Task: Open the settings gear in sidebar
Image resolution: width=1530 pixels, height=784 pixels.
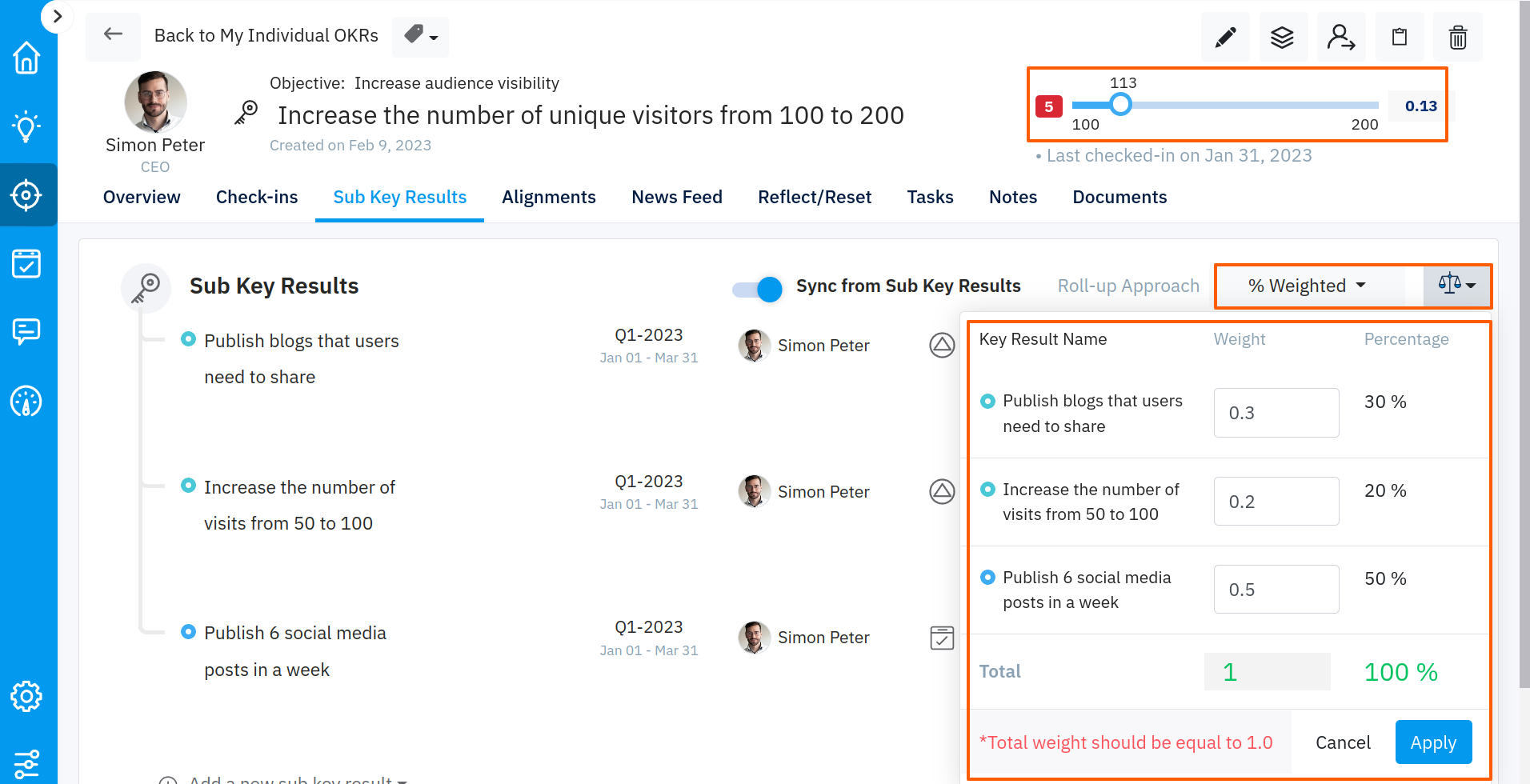Action: pos(26,696)
